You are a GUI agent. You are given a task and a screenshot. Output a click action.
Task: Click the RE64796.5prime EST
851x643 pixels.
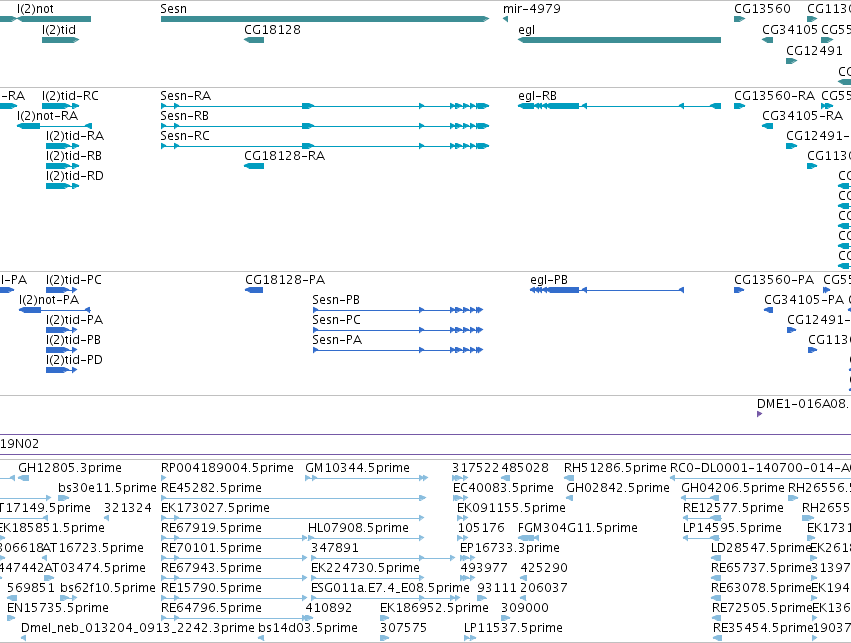coord(234,619)
